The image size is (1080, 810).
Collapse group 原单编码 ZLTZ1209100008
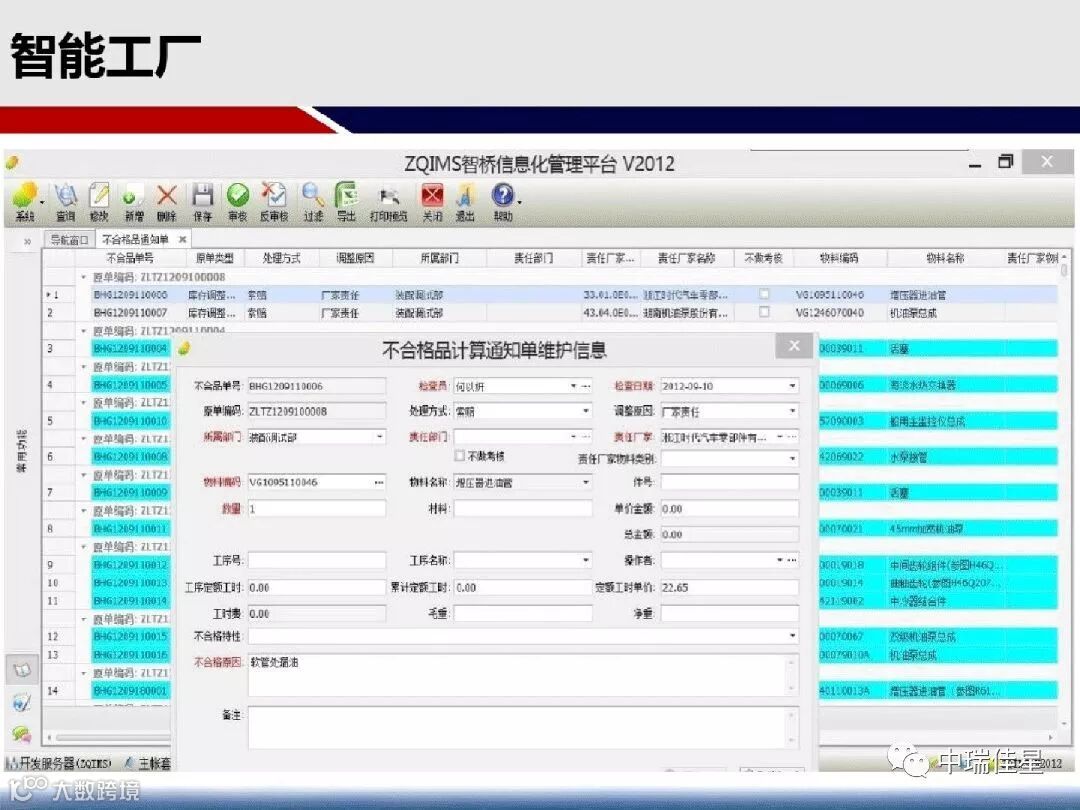point(83,277)
